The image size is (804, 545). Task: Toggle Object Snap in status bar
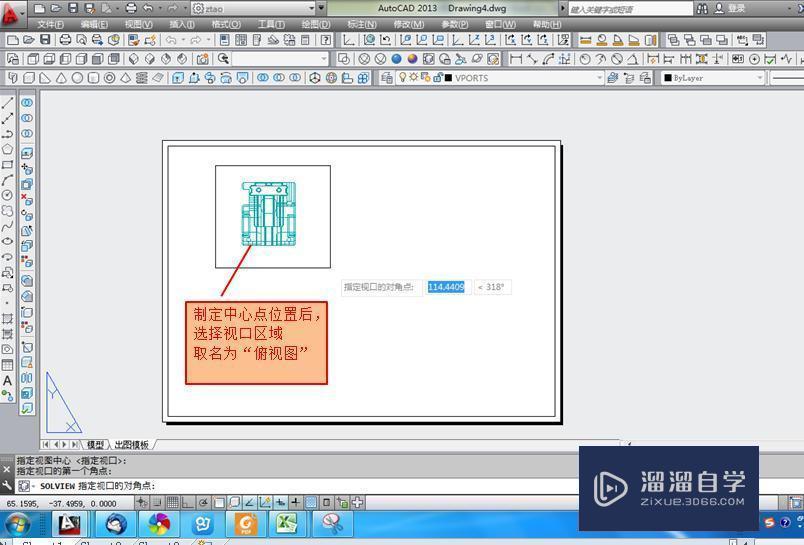[x=218, y=503]
